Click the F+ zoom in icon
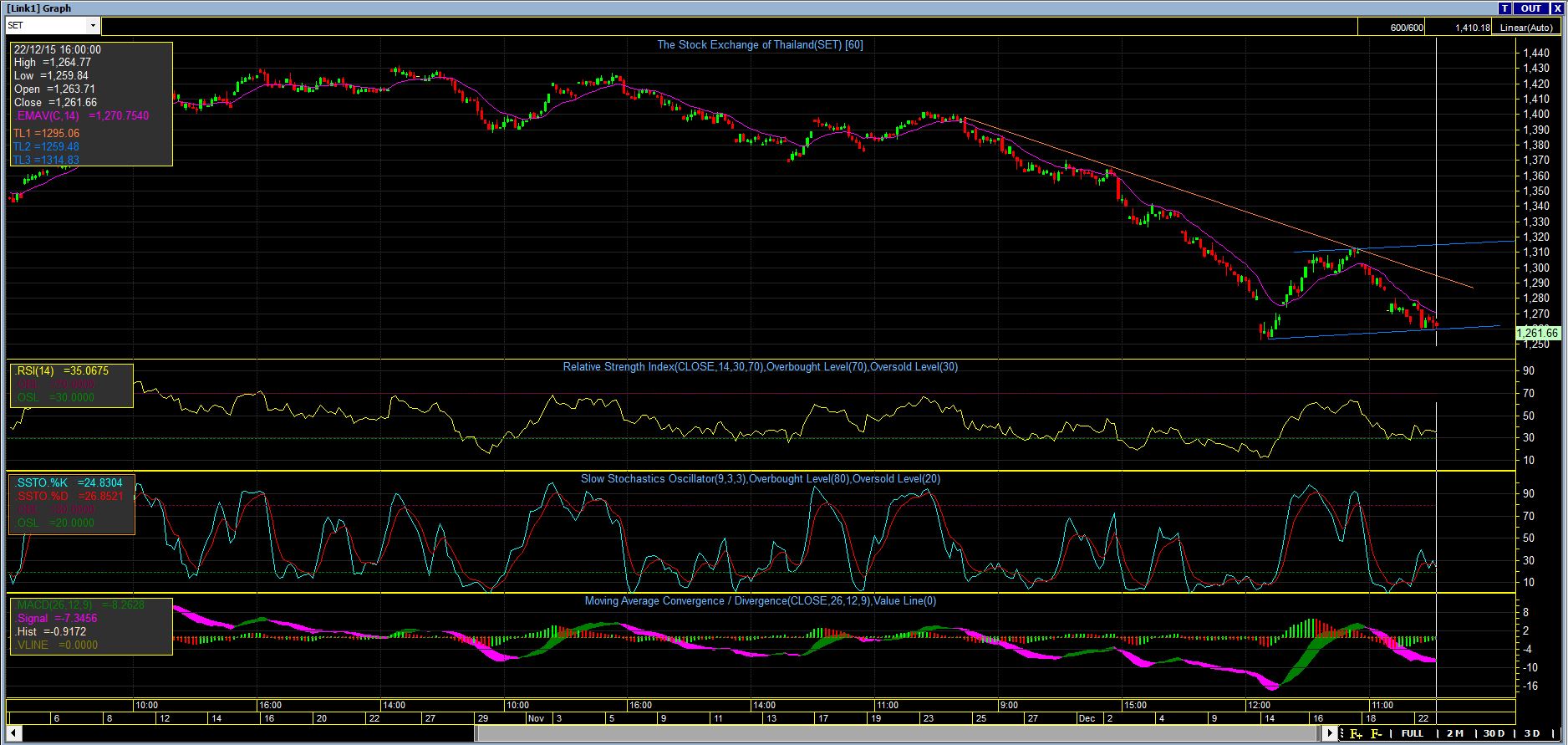This screenshot has height=745, width=1568. click(x=1355, y=734)
